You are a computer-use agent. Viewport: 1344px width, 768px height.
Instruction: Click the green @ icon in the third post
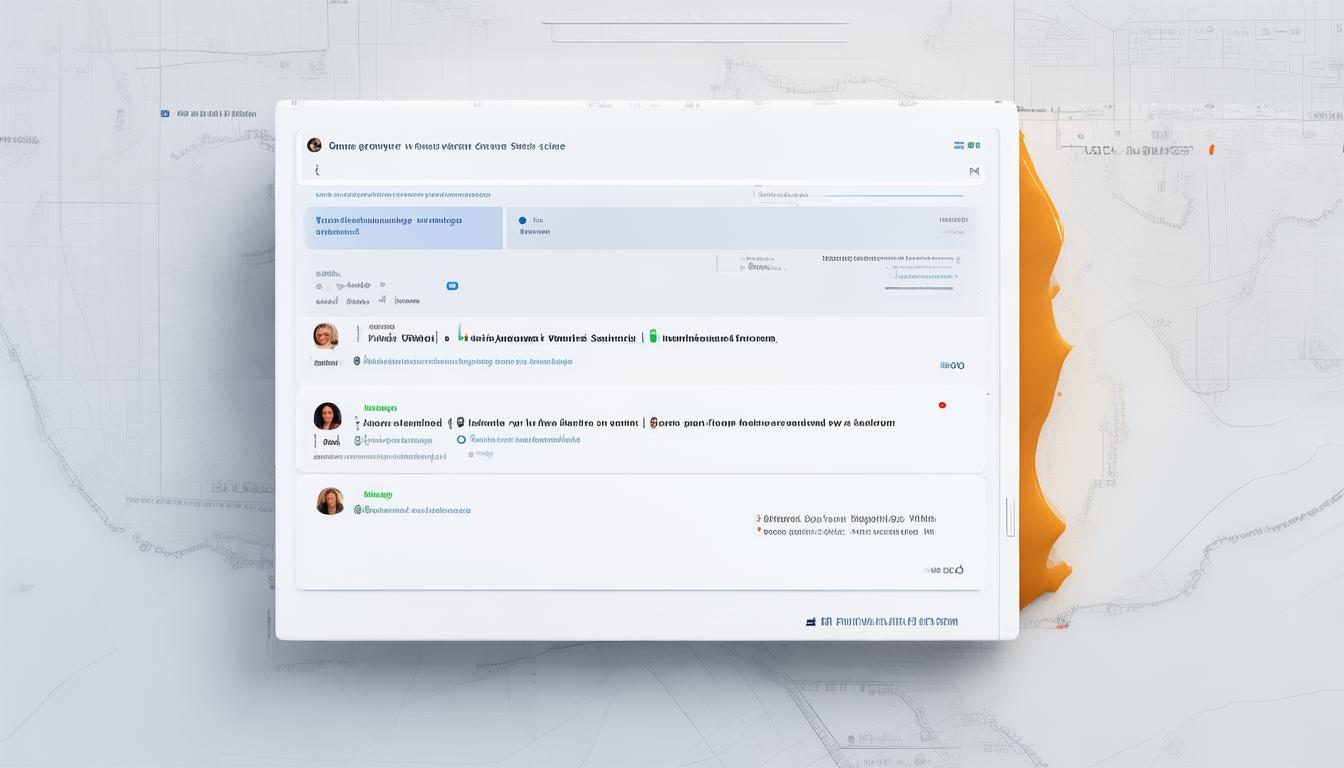(357, 510)
